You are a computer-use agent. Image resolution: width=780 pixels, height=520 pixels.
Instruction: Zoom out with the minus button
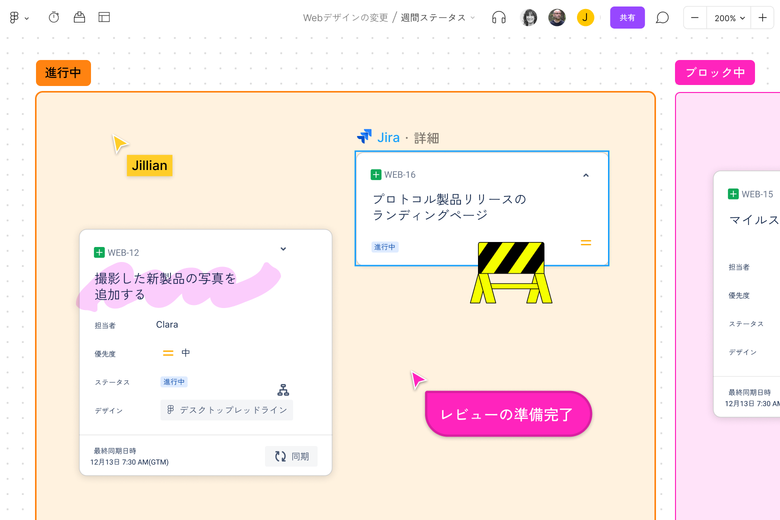(x=695, y=18)
